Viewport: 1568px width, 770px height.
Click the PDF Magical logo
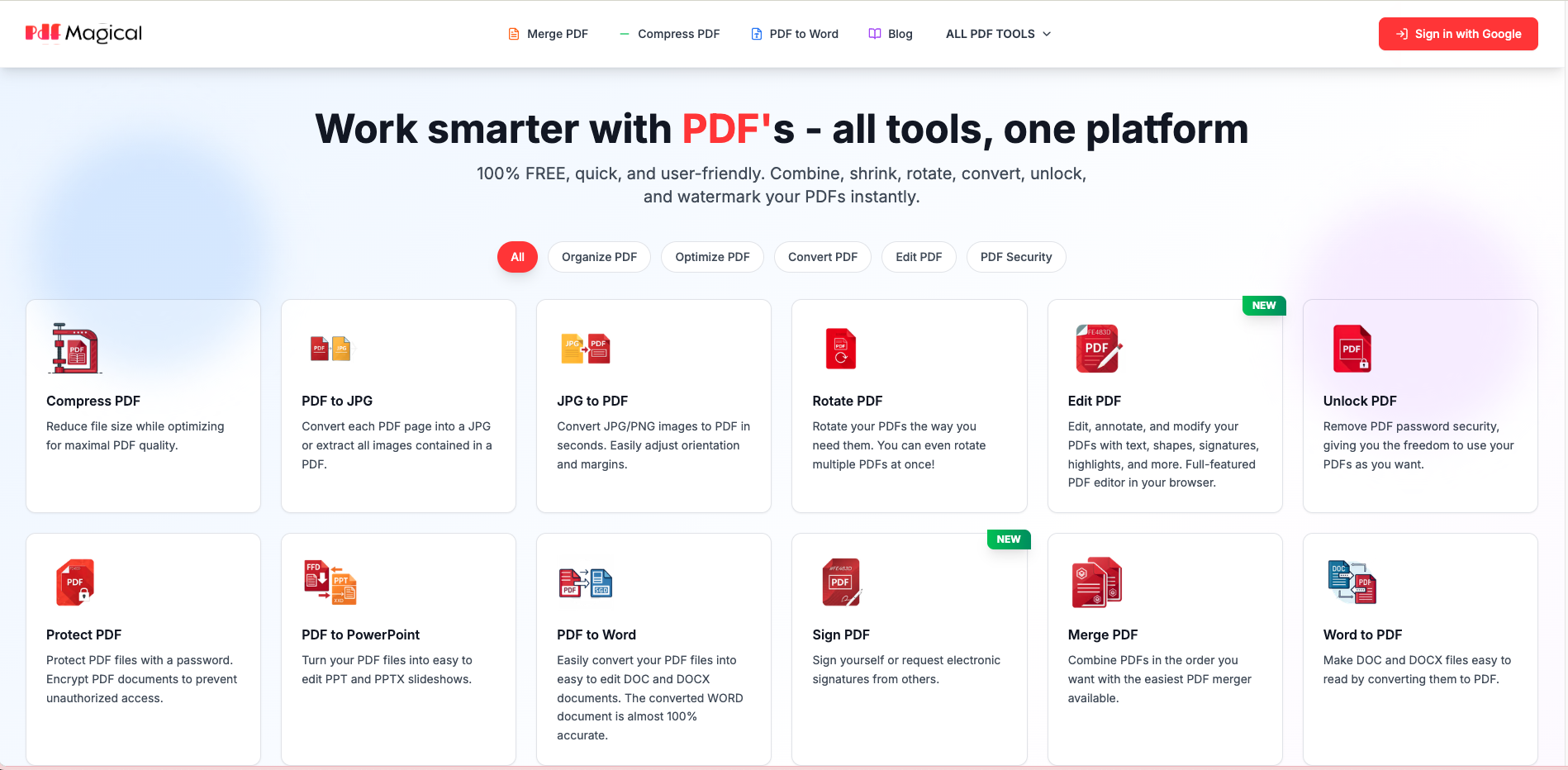[x=83, y=33]
